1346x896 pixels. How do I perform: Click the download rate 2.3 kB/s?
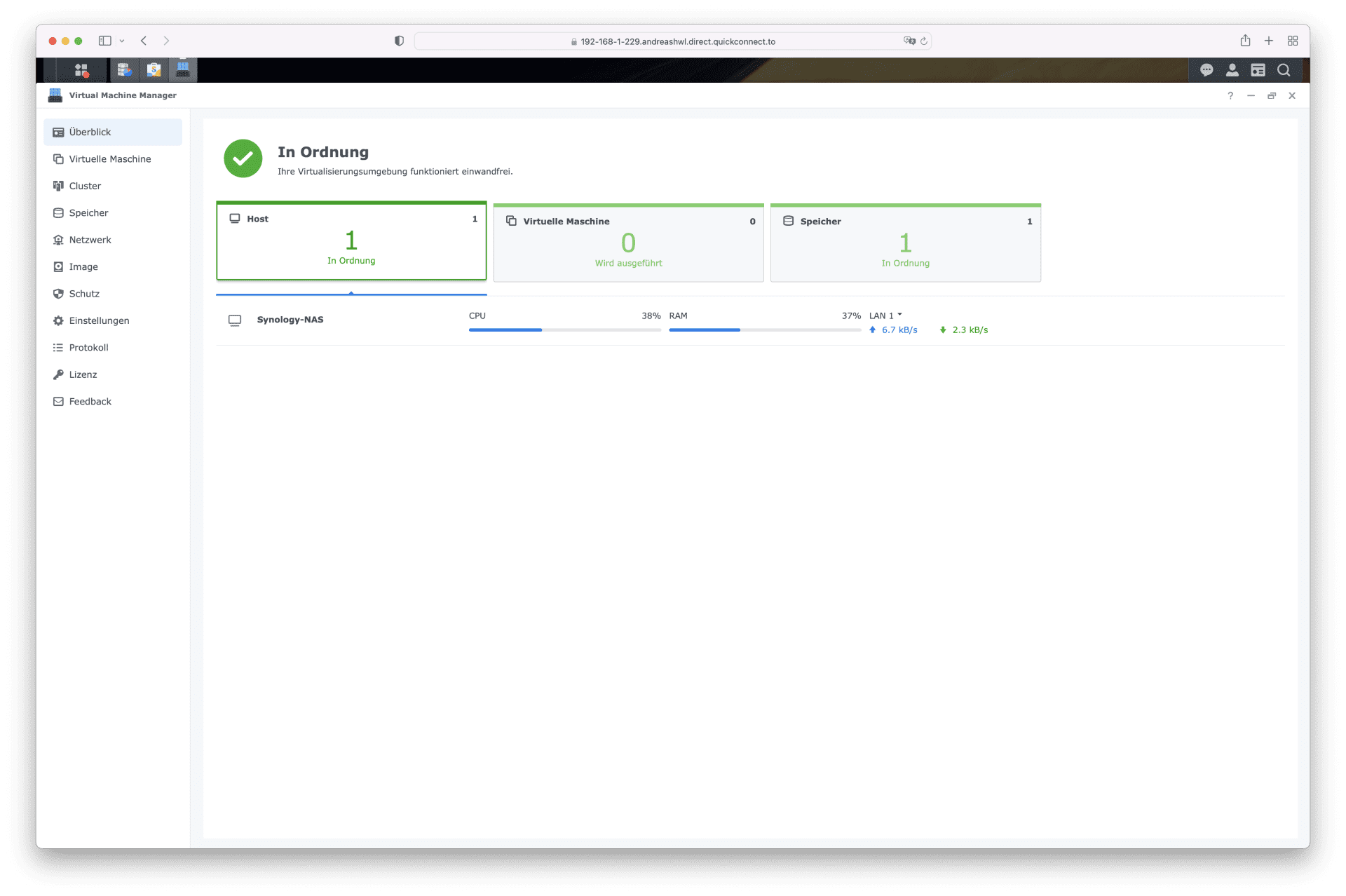pos(970,330)
